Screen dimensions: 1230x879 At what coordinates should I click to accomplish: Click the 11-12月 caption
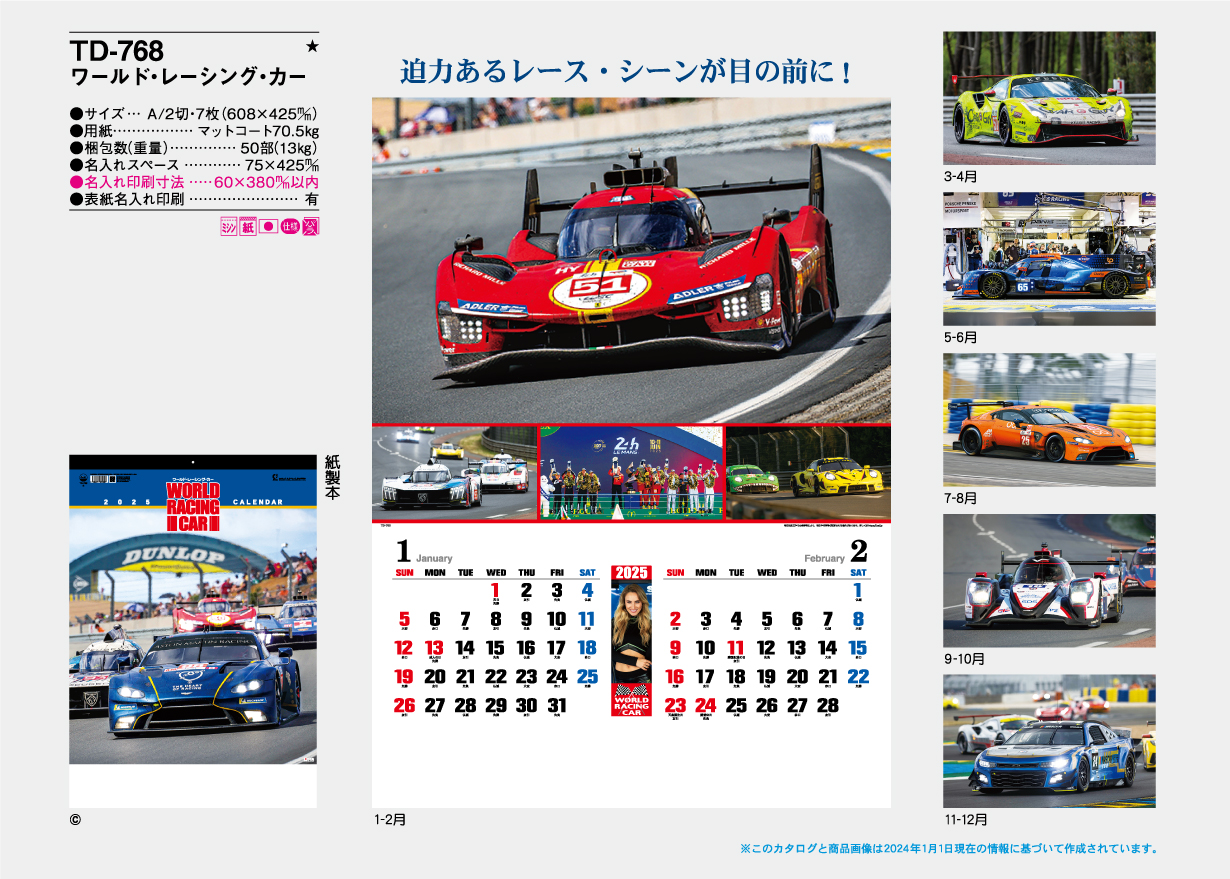click(967, 820)
